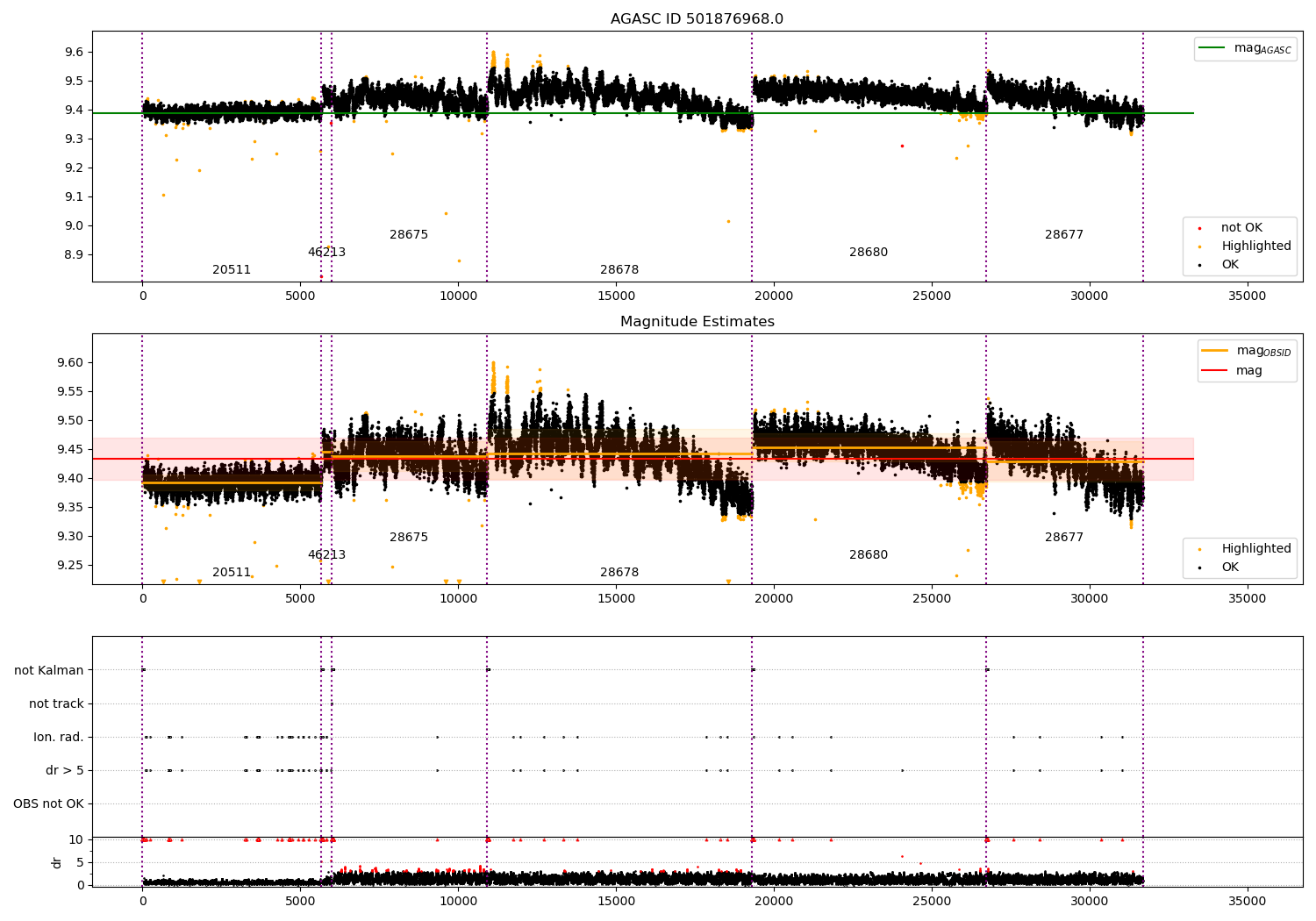Image resolution: width=1316 pixels, height=921 pixels.
Task: Click the 'Magnitude Estimates' plot title
Action: (x=697, y=322)
